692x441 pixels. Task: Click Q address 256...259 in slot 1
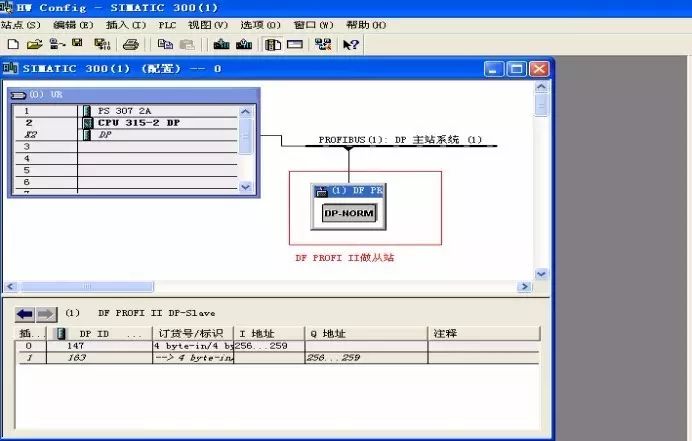pyautogui.click(x=366, y=358)
